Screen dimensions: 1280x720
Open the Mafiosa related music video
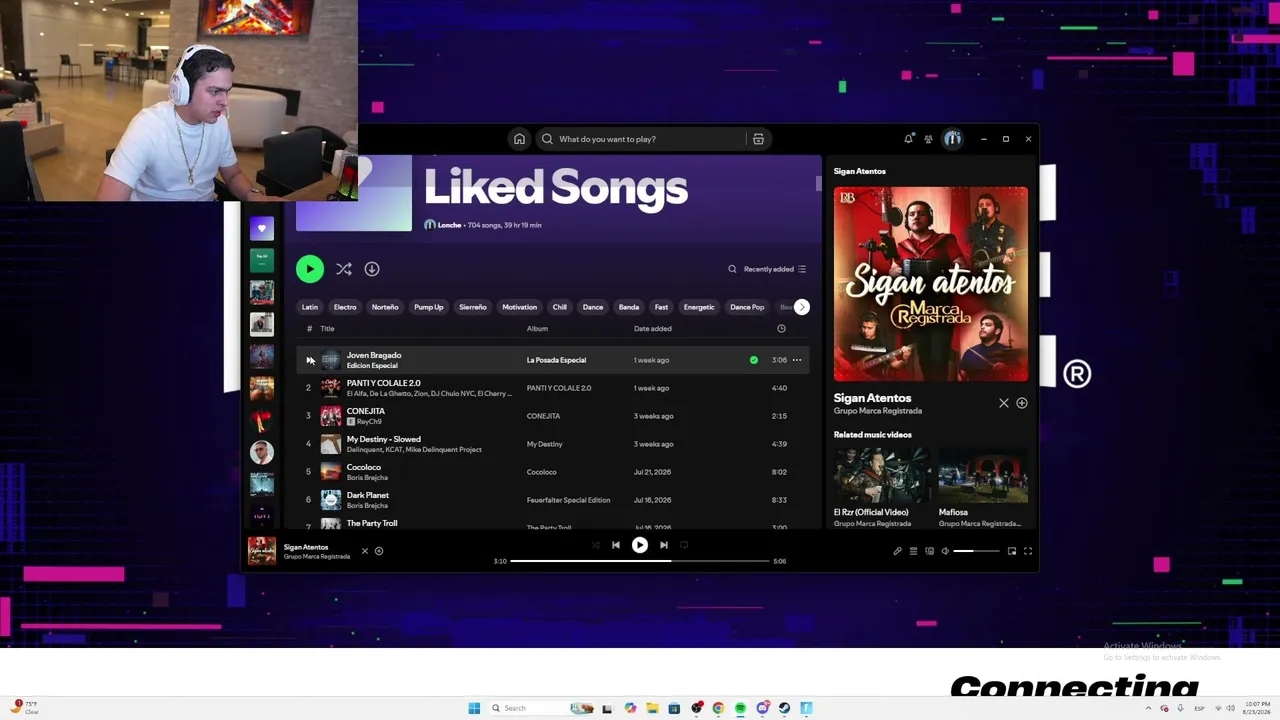tap(983, 476)
